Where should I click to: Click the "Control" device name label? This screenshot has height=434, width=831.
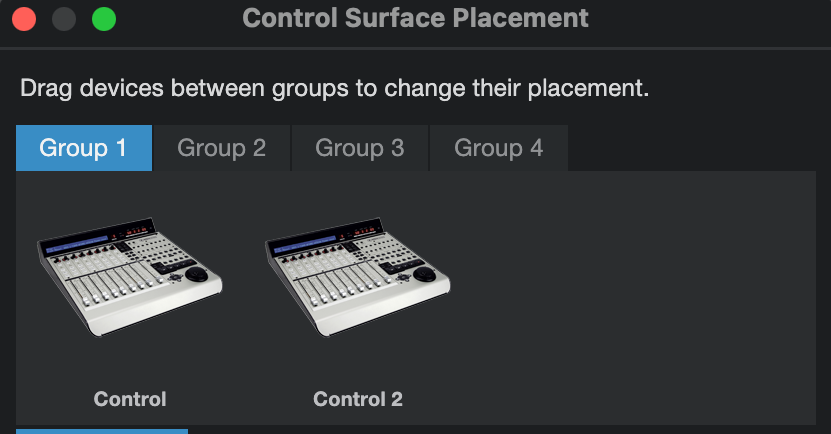point(130,399)
